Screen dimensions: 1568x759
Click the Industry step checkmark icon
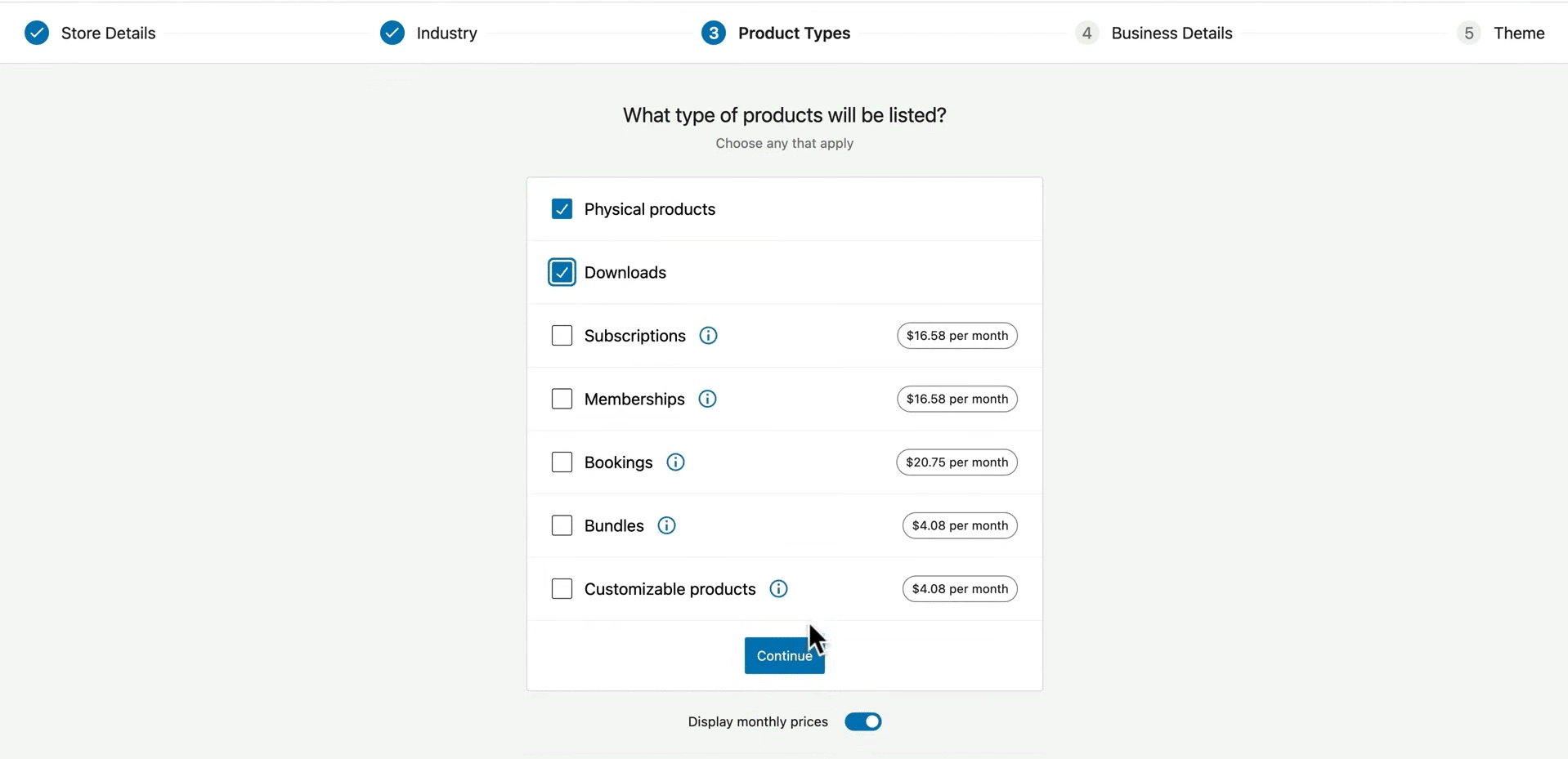tap(392, 33)
